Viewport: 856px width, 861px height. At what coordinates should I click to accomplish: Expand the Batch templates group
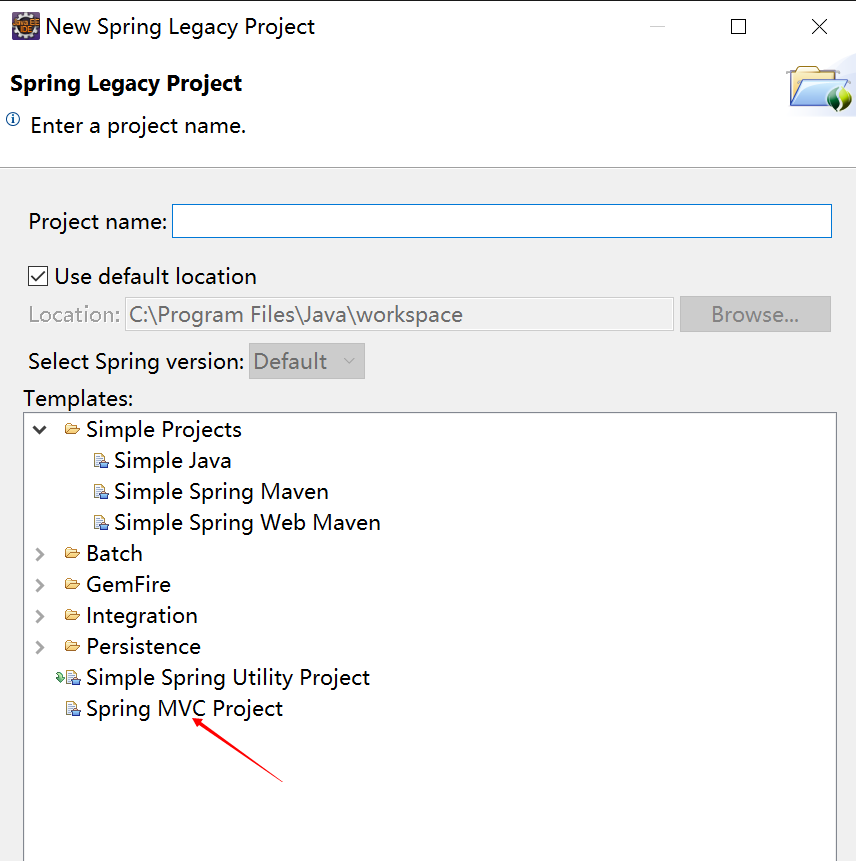click(x=40, y=554)
